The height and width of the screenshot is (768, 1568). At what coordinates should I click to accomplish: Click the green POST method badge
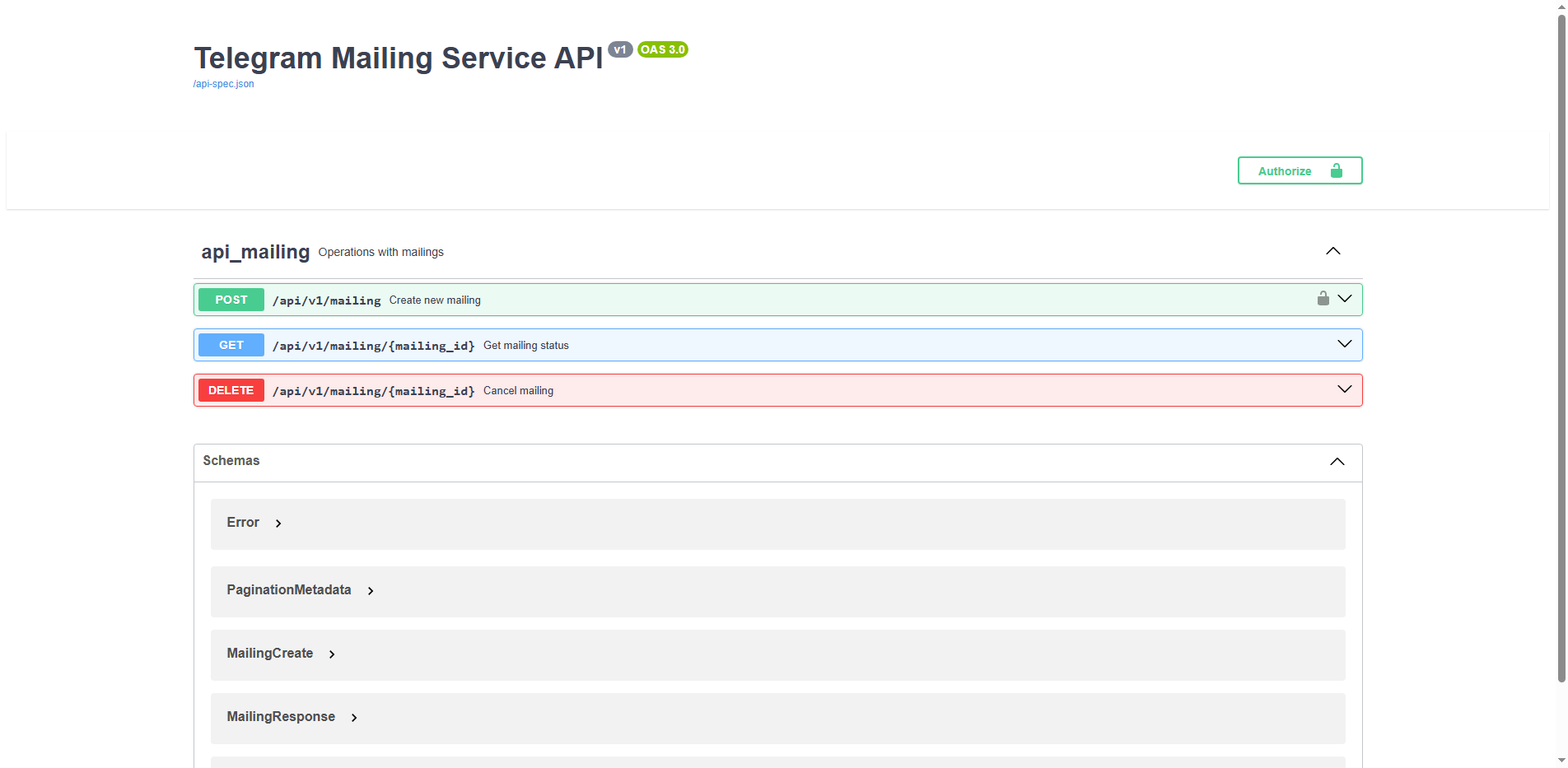pyautogui.click(x=231, y=300)
